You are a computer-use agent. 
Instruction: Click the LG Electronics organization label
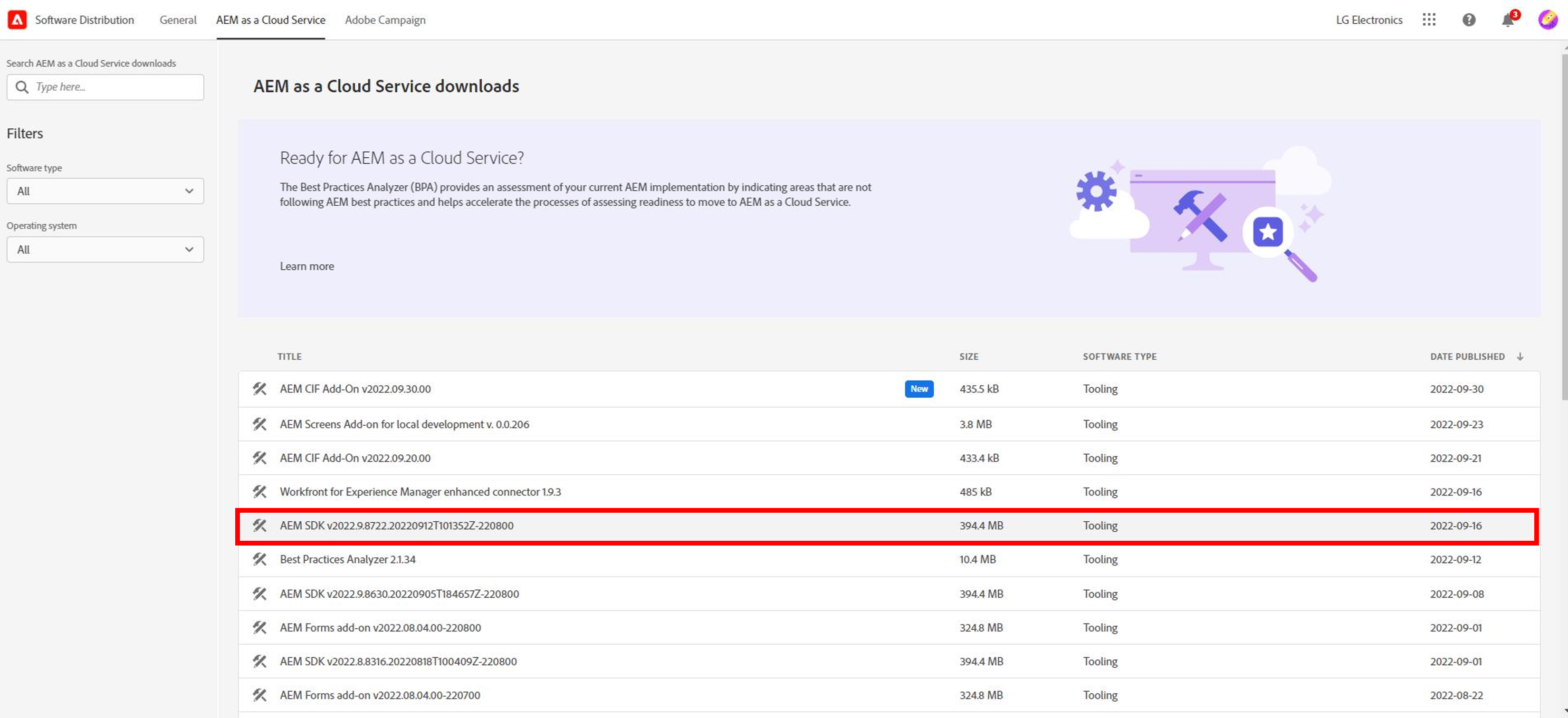(x=1368, y=19)
